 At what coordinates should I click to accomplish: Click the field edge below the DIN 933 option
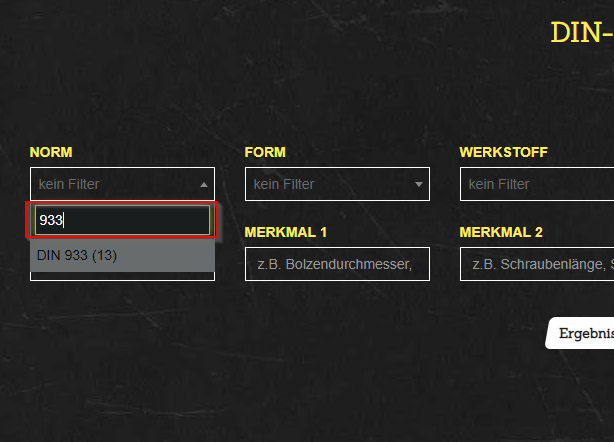tap(122, 277)
